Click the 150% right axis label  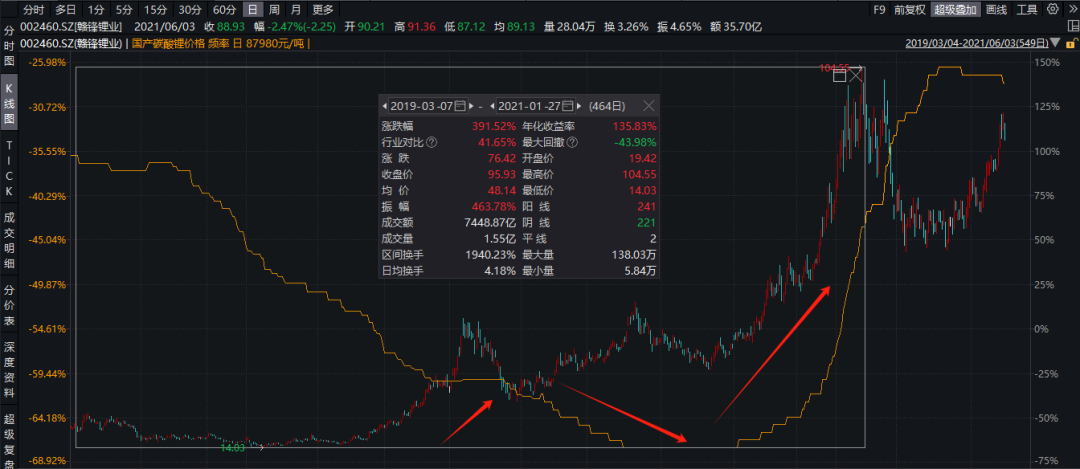coord(1047,63)
